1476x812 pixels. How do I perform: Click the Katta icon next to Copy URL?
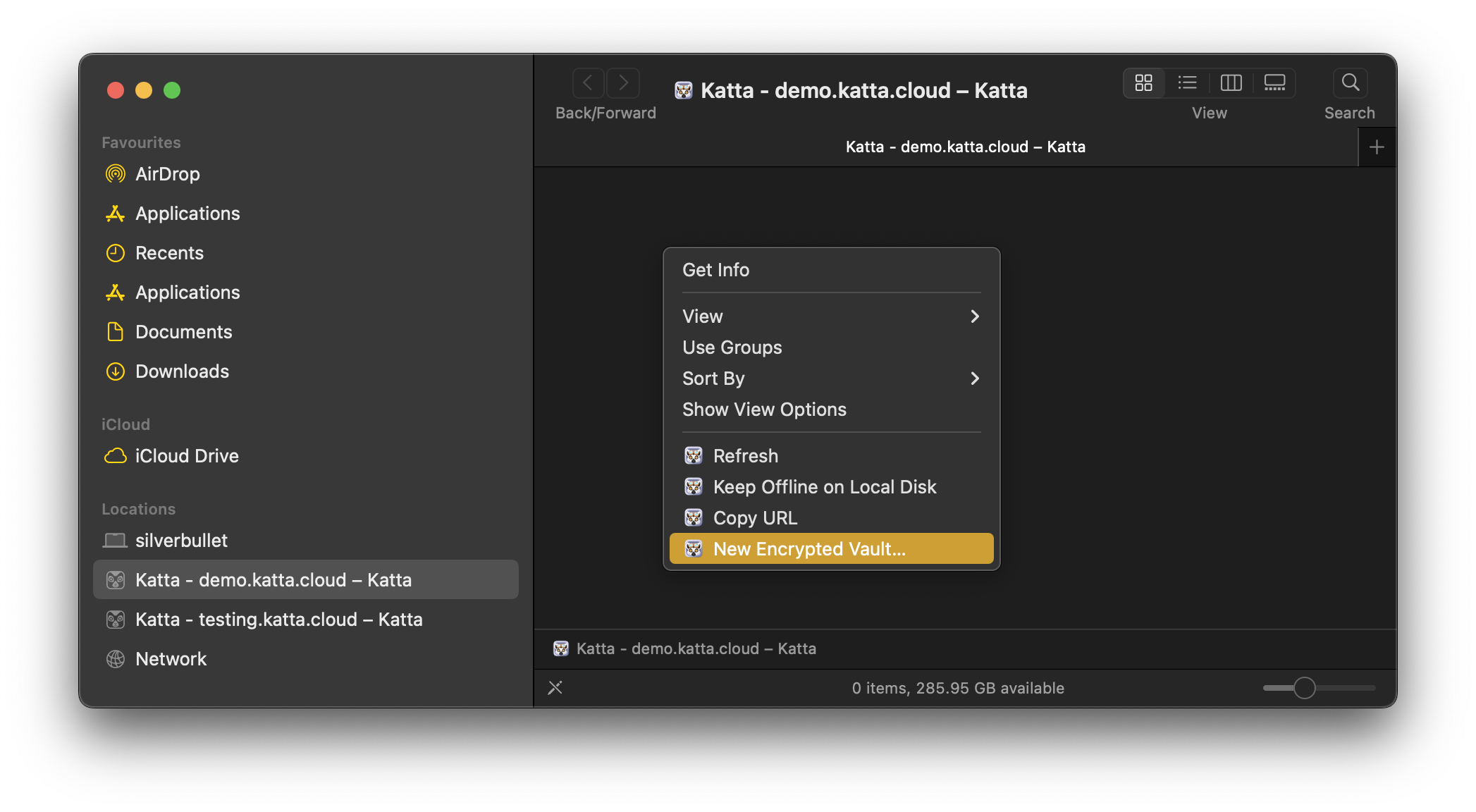coord(694,518)
